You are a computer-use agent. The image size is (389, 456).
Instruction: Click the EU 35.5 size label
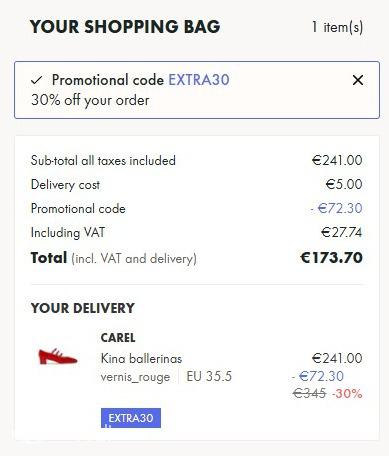[209, 376]
